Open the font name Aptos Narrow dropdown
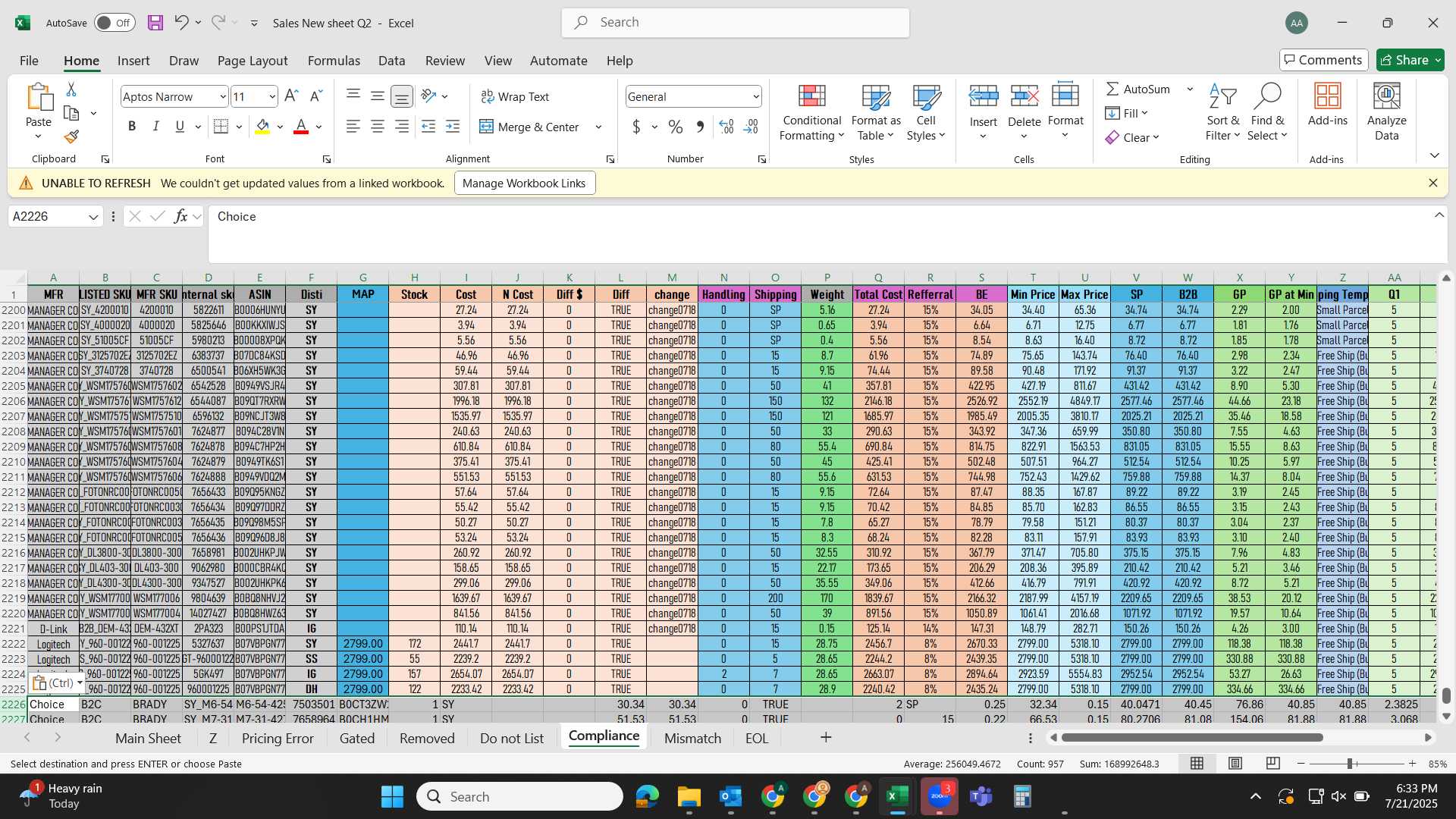The width and height of the screenshot is (1456, 819). pos(222,97)
